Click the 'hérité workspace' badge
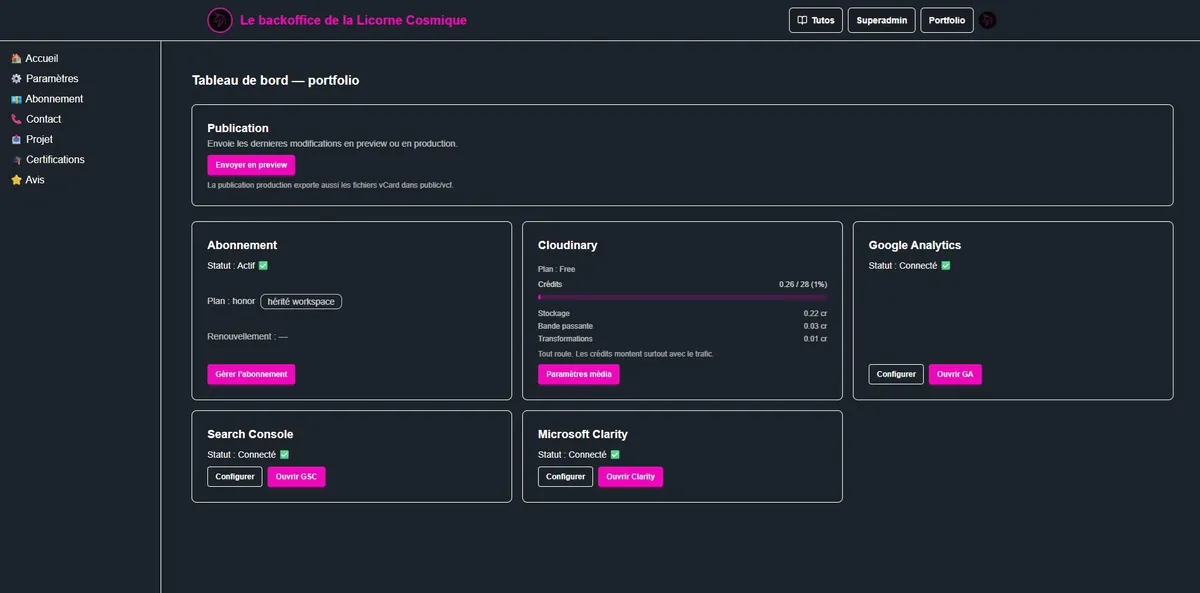Screen dimensions: 1200x593 pos(301,301)
